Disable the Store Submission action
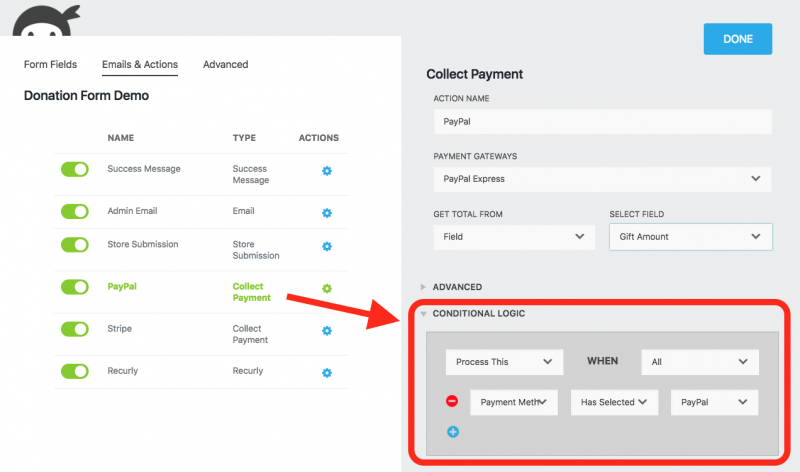The image size is (800, 472). (x=74, y=244)
